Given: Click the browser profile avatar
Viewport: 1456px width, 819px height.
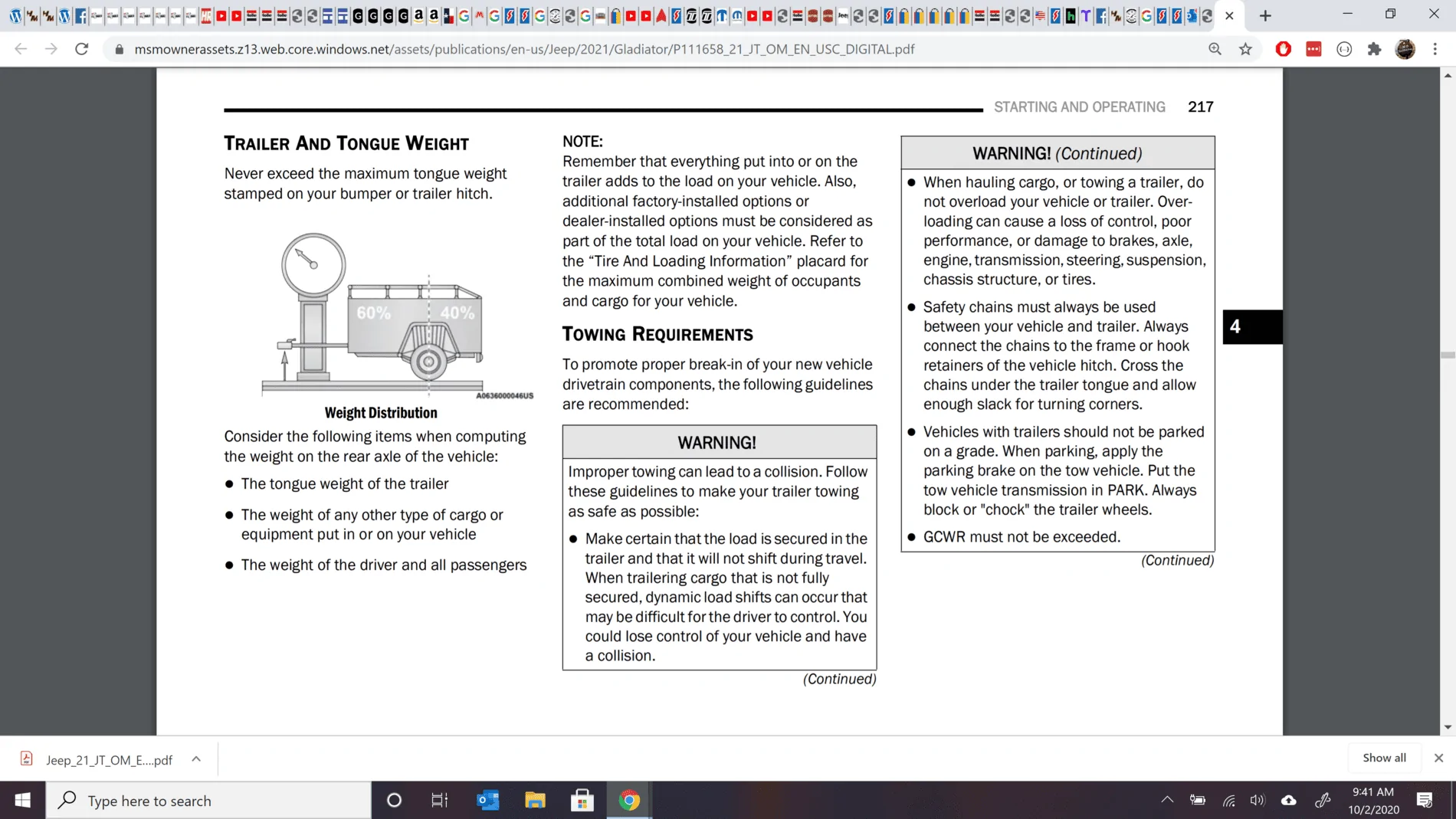Looking at the screenshot, I should [1405, 49].
